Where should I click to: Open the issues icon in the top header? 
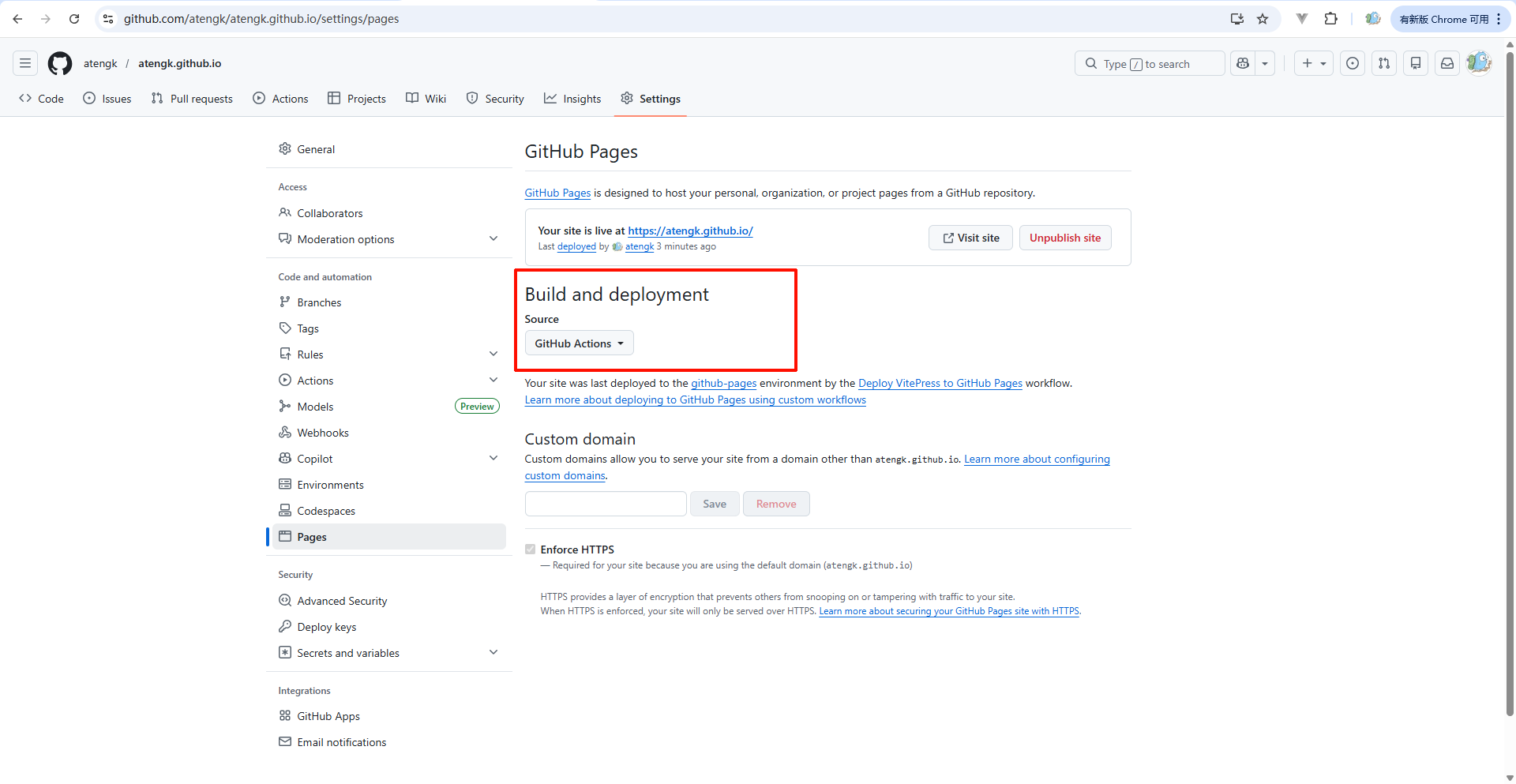1353,63
